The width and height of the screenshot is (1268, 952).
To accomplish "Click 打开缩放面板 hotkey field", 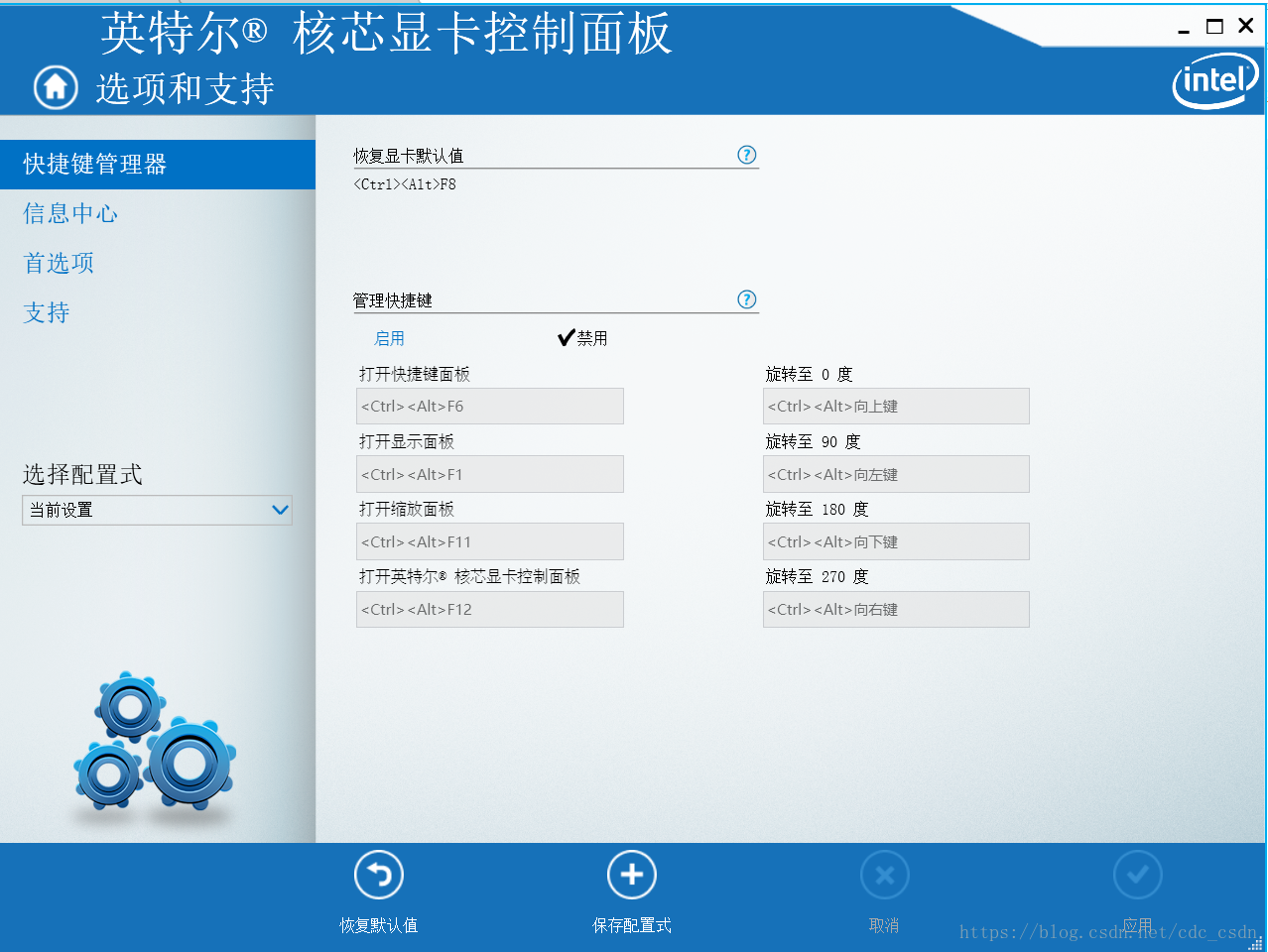I will (490, 541).
